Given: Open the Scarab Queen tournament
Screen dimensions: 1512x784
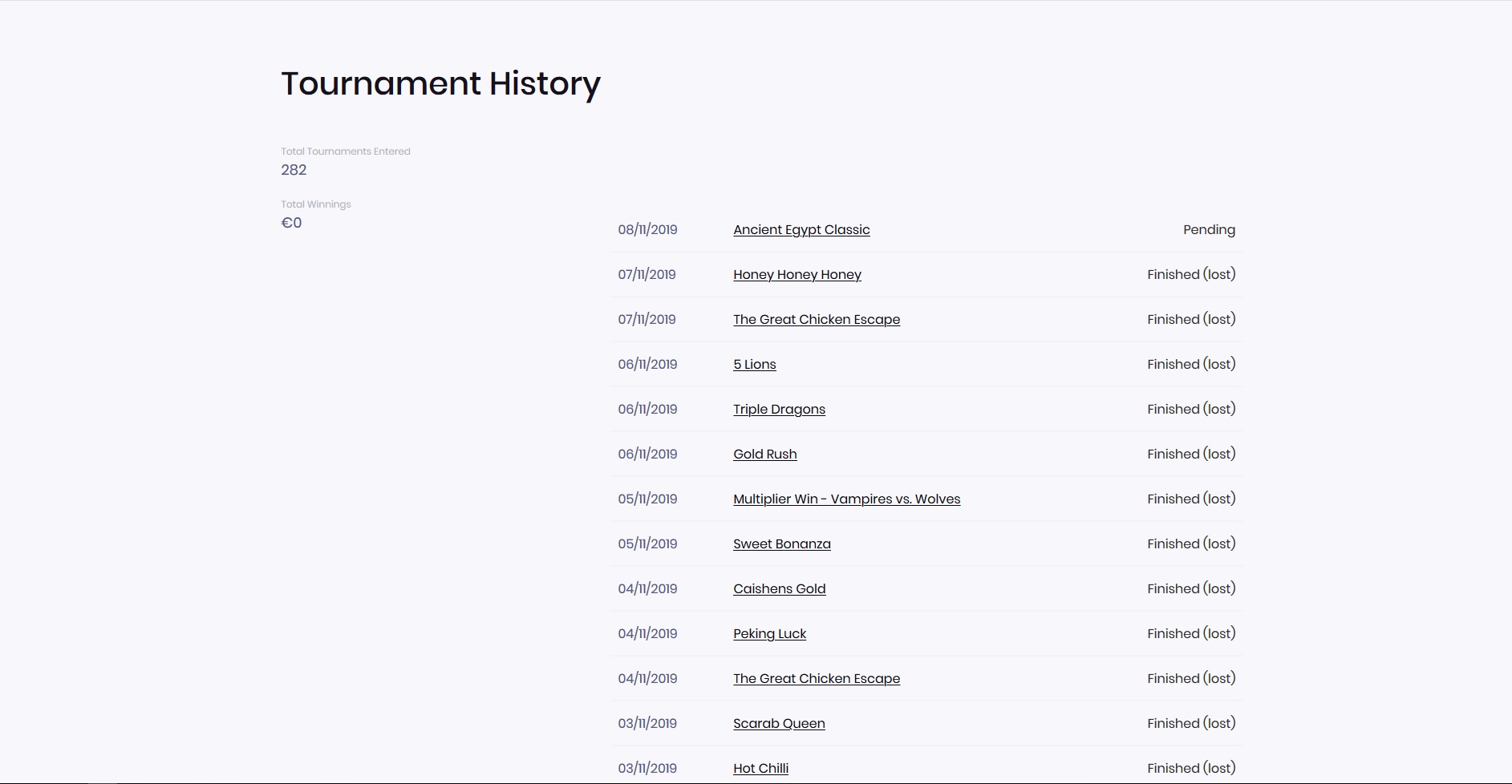Looking at the screenshot, I should click(779, 724).
